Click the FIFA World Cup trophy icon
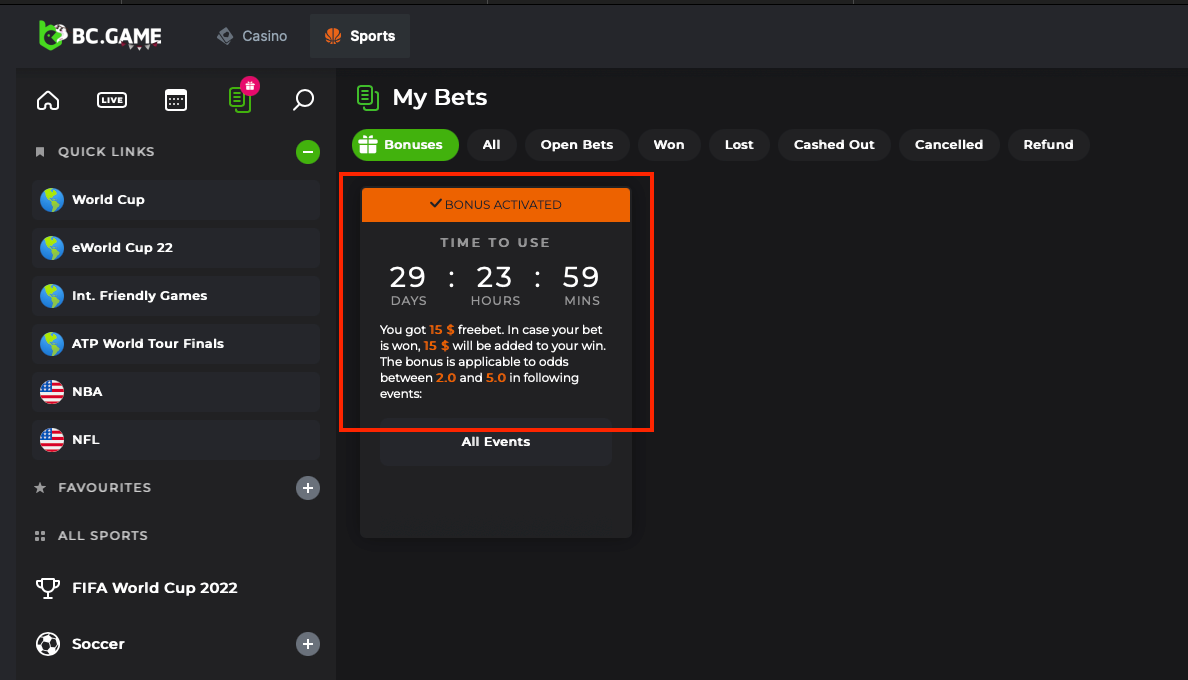Image resolution: width=1188 pixels, height=680 pixels. [x=47, y=588]
